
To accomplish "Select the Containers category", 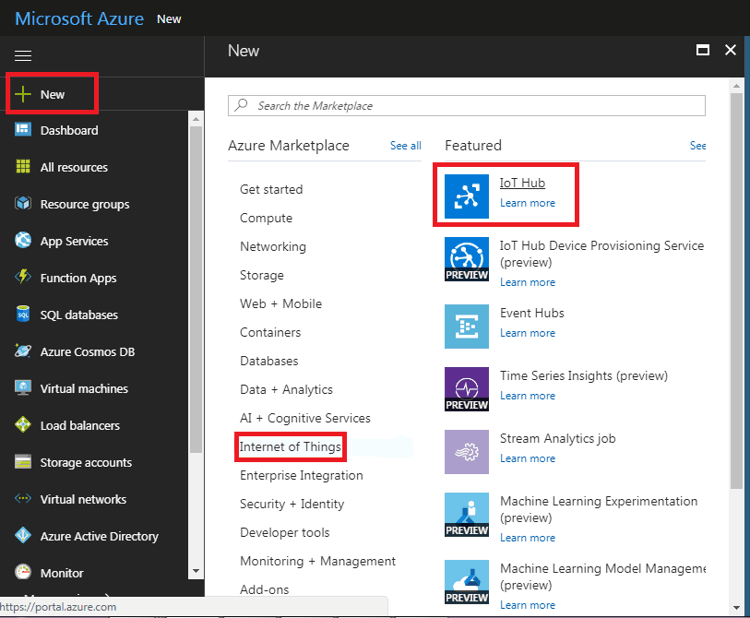I will coord(270,332).
